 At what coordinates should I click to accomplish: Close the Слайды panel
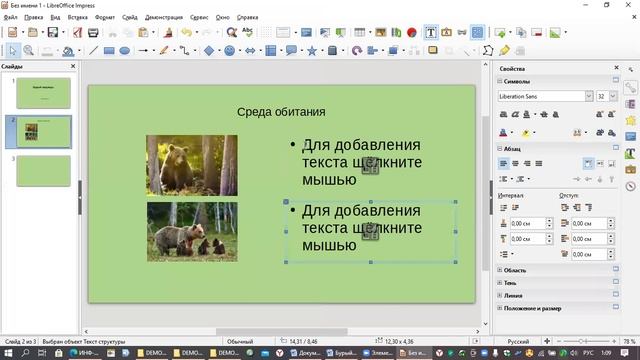click(x=73, y=66)
